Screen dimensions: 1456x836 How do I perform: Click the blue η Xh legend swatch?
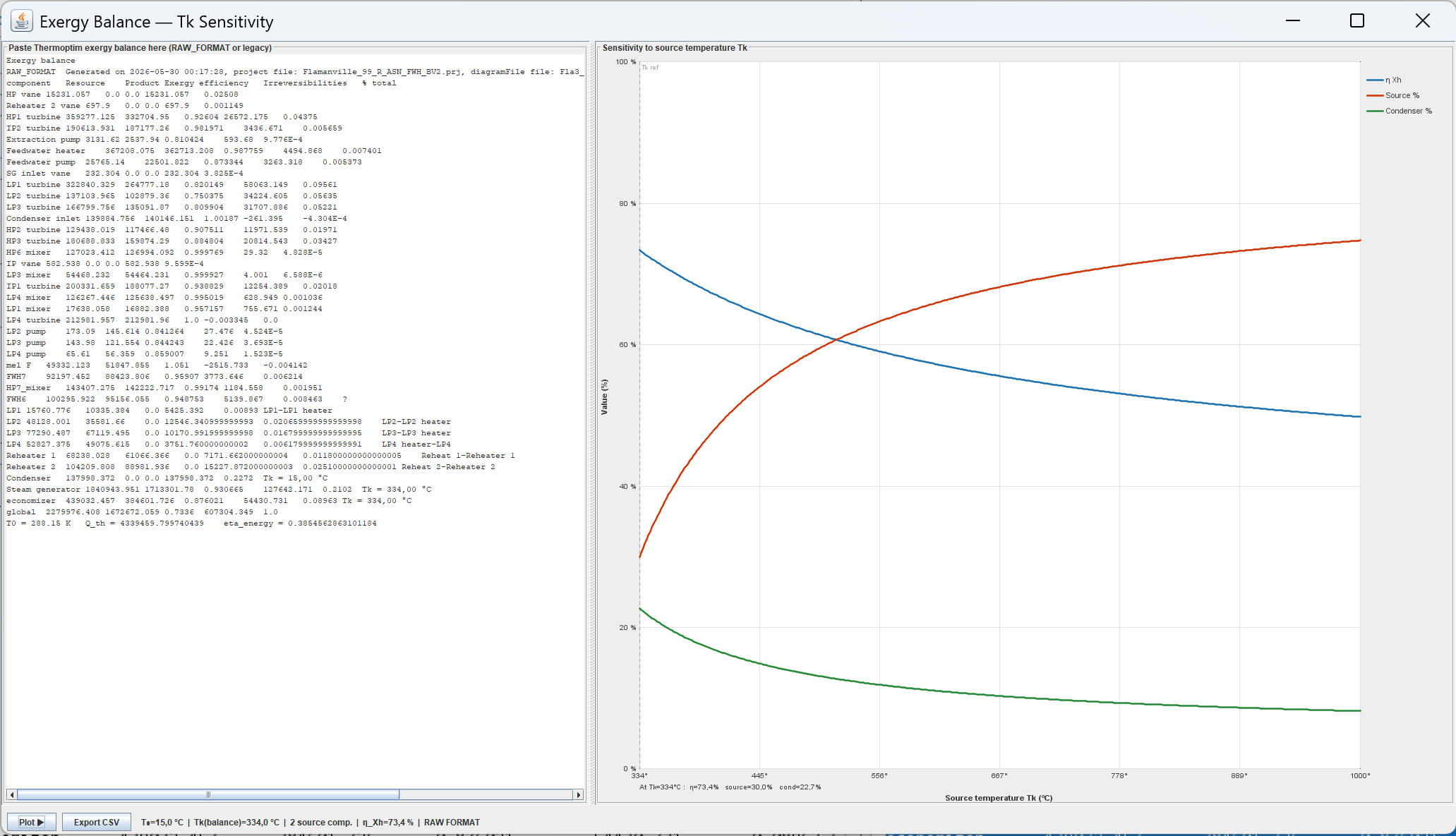pos(1374,80)
